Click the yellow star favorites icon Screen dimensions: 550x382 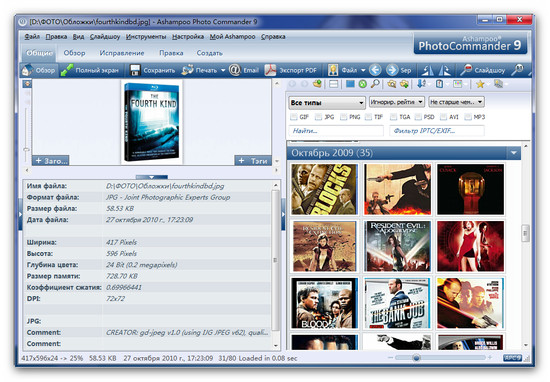pyautogui.click(x=480, y=84)
